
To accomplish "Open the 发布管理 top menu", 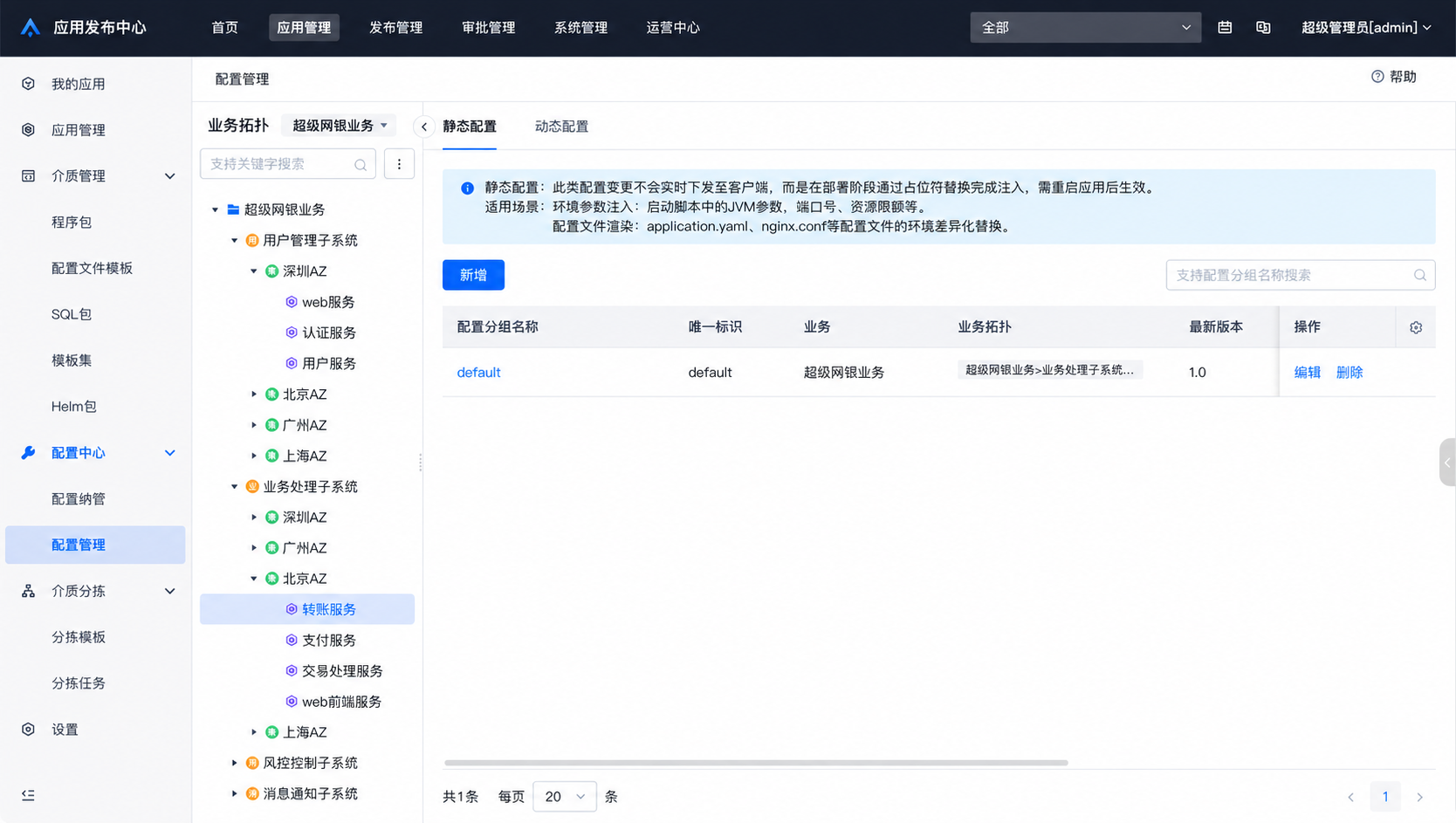I will (396, 28).
